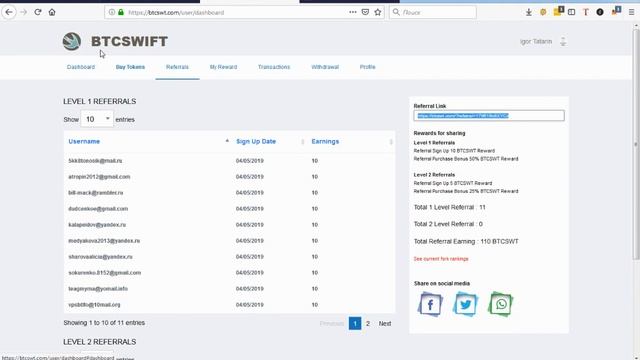Click the black round extension icon
The height and width of the screenshot is (360, 640).
click(600, 12)
